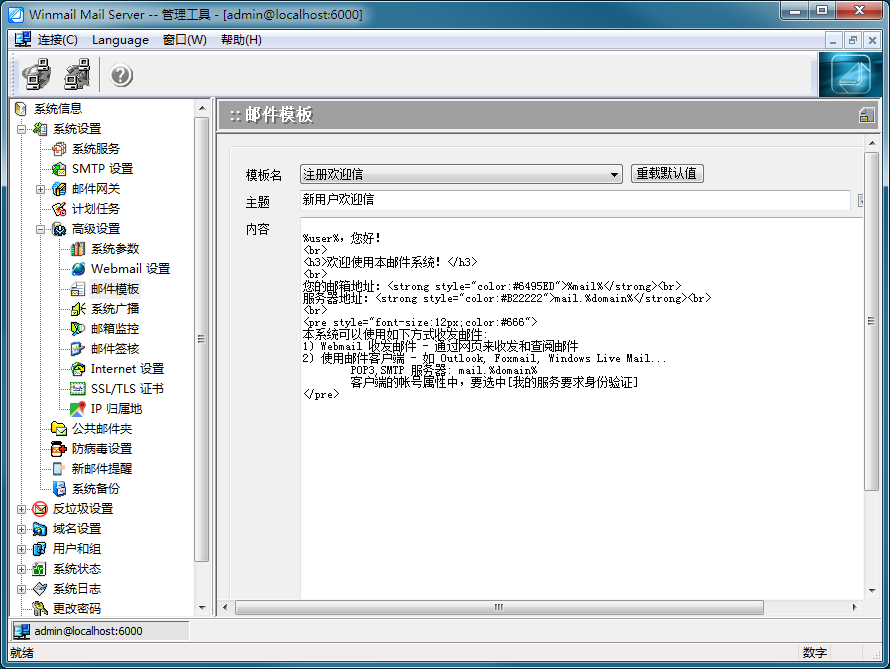Image resolution: width=890 pixels, height=669 pixels.
Task: Collapse the 高级设置 tree node
Action: pos(41,229)
